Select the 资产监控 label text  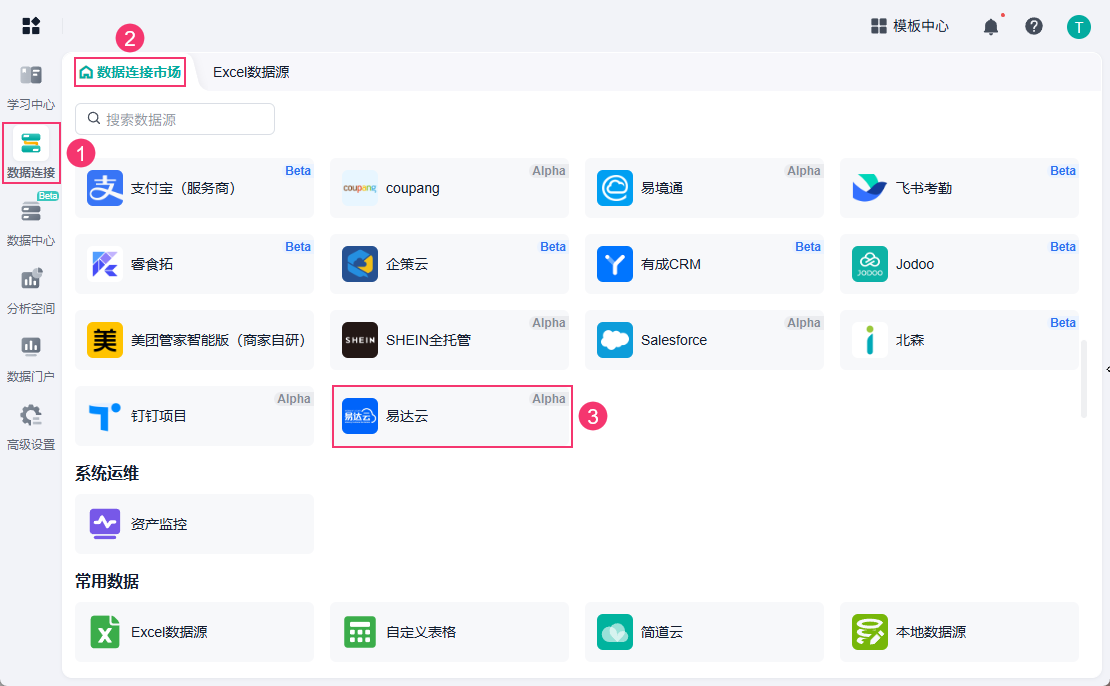point(159,524)
